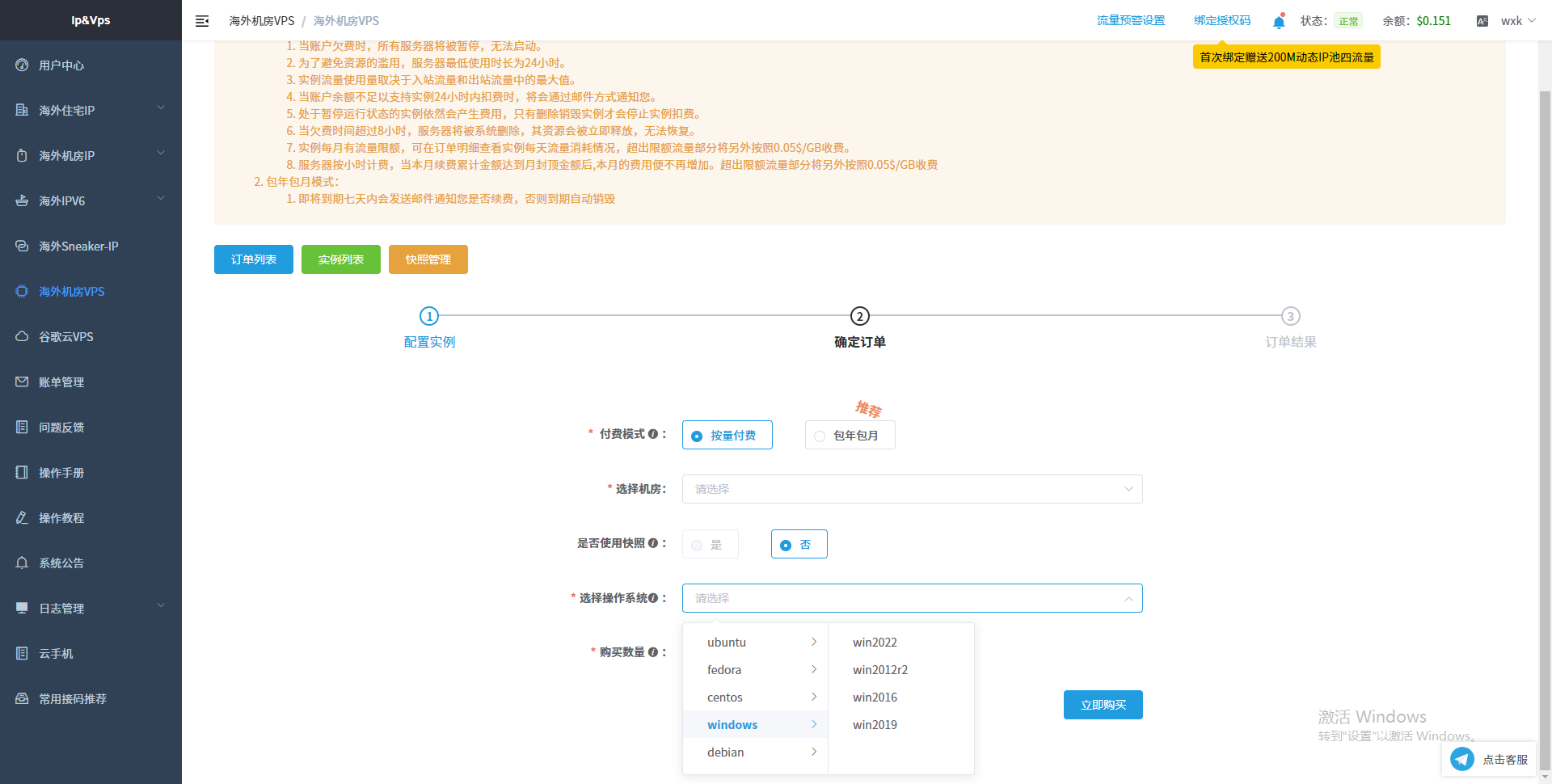Click the 云手机 sidebar icon
This screenshot has width=1552, height=784.
22,653
